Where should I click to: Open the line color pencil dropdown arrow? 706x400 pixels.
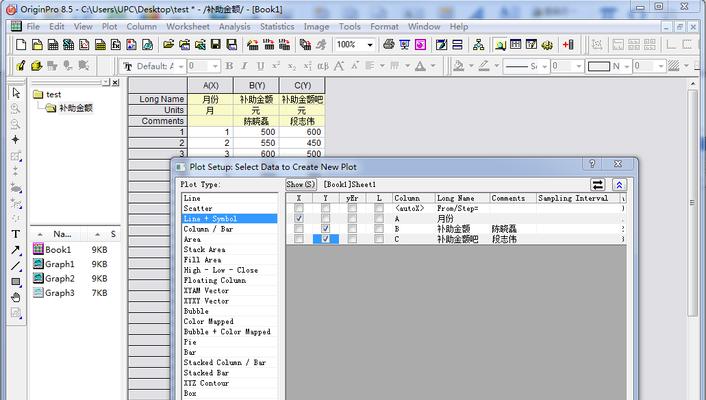(496, 66)
